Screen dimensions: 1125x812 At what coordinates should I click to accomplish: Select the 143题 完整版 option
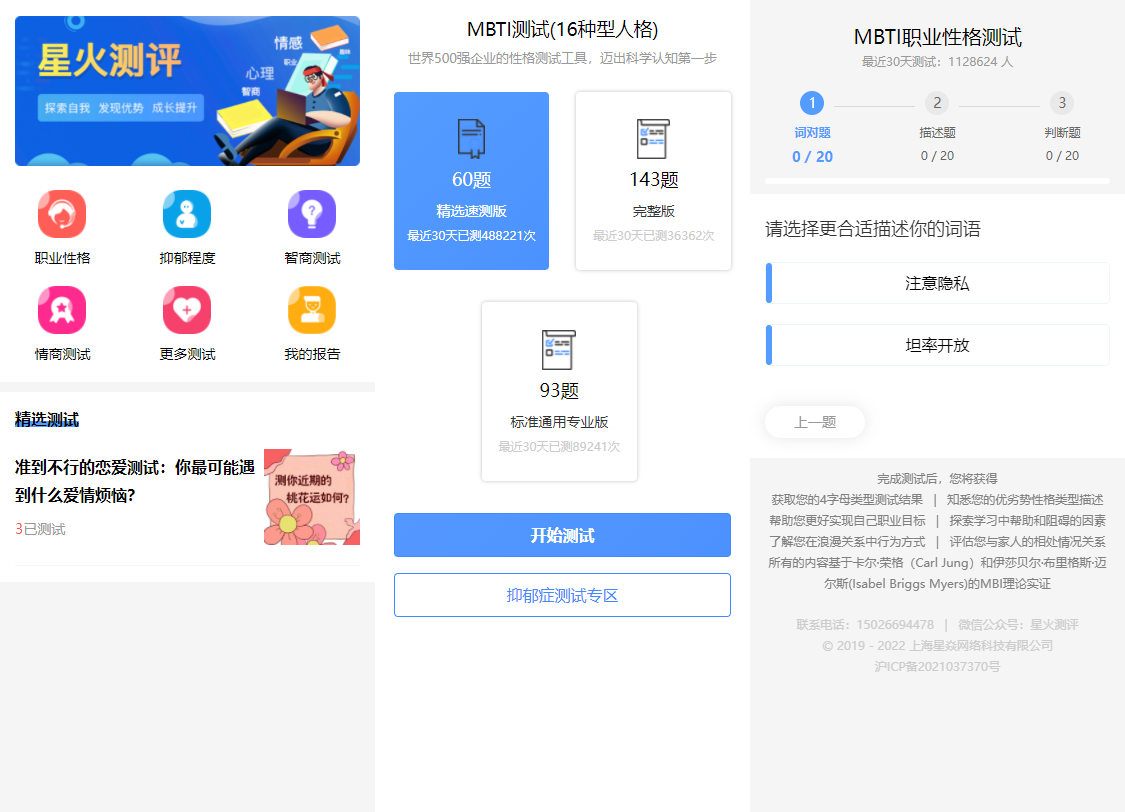pyautogui.click(x=654, y=181)
